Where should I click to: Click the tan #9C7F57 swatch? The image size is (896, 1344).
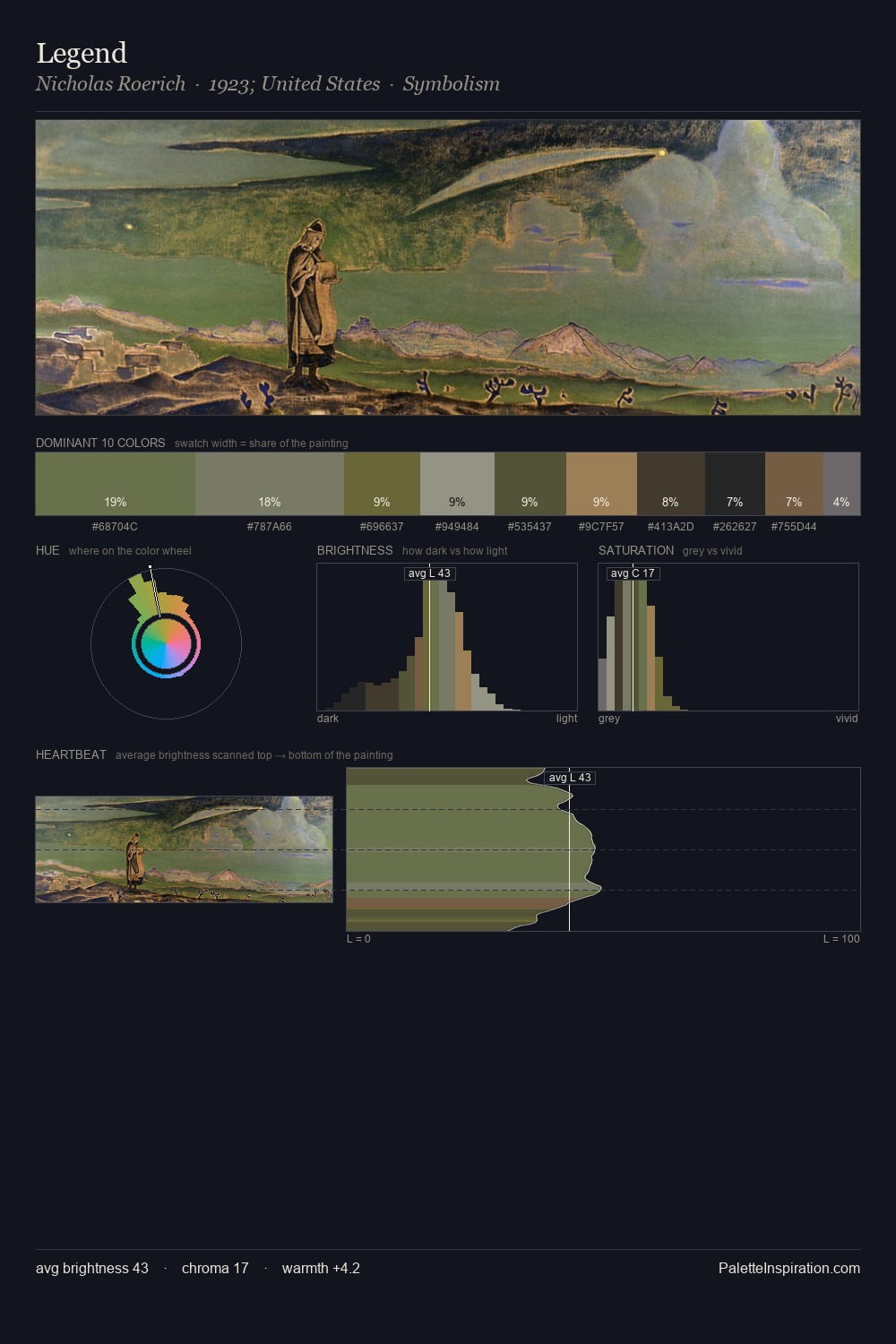601,484
